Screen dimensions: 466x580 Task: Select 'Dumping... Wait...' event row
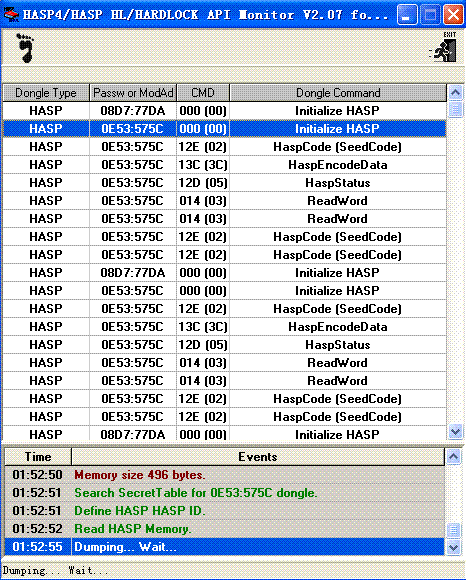point(224,547)
